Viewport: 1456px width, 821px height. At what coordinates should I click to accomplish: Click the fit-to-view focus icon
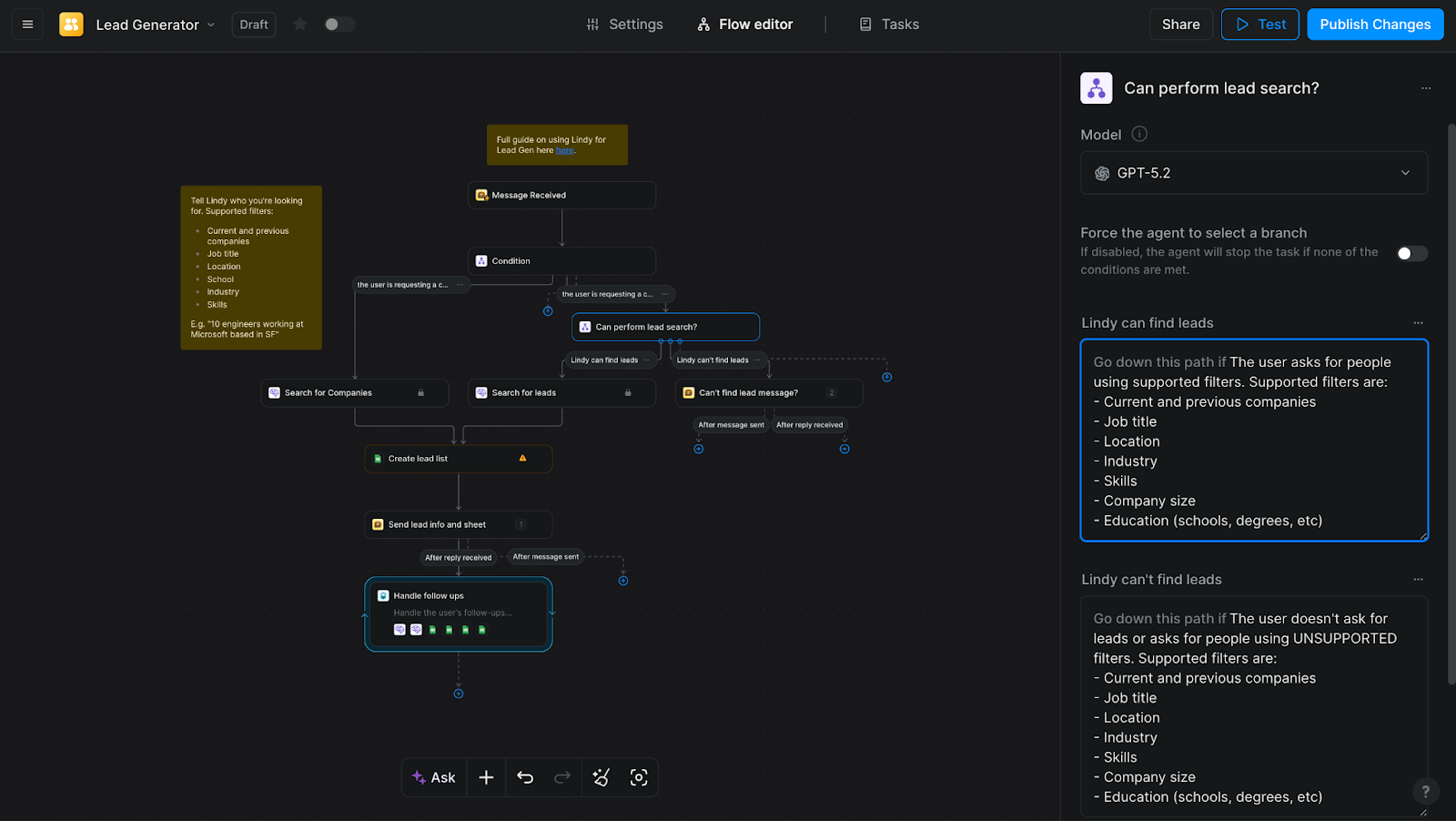coord(639,777)
